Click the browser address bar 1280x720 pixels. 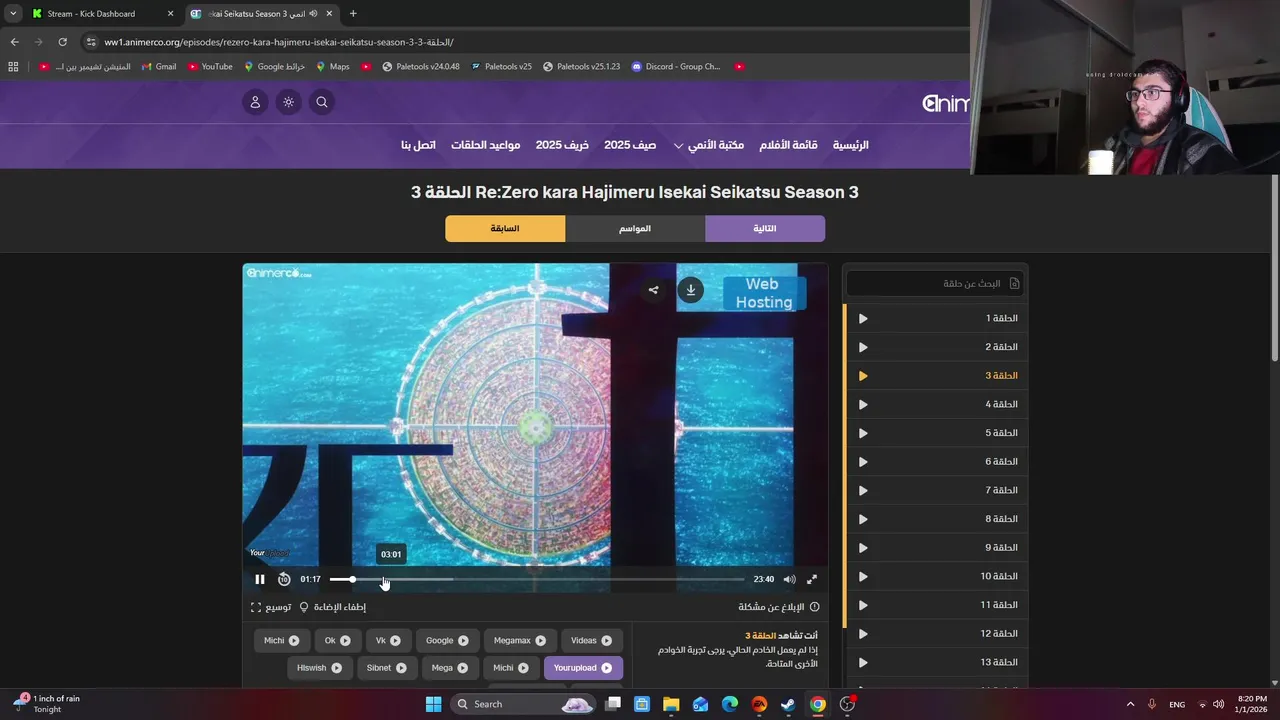(520, 42)
